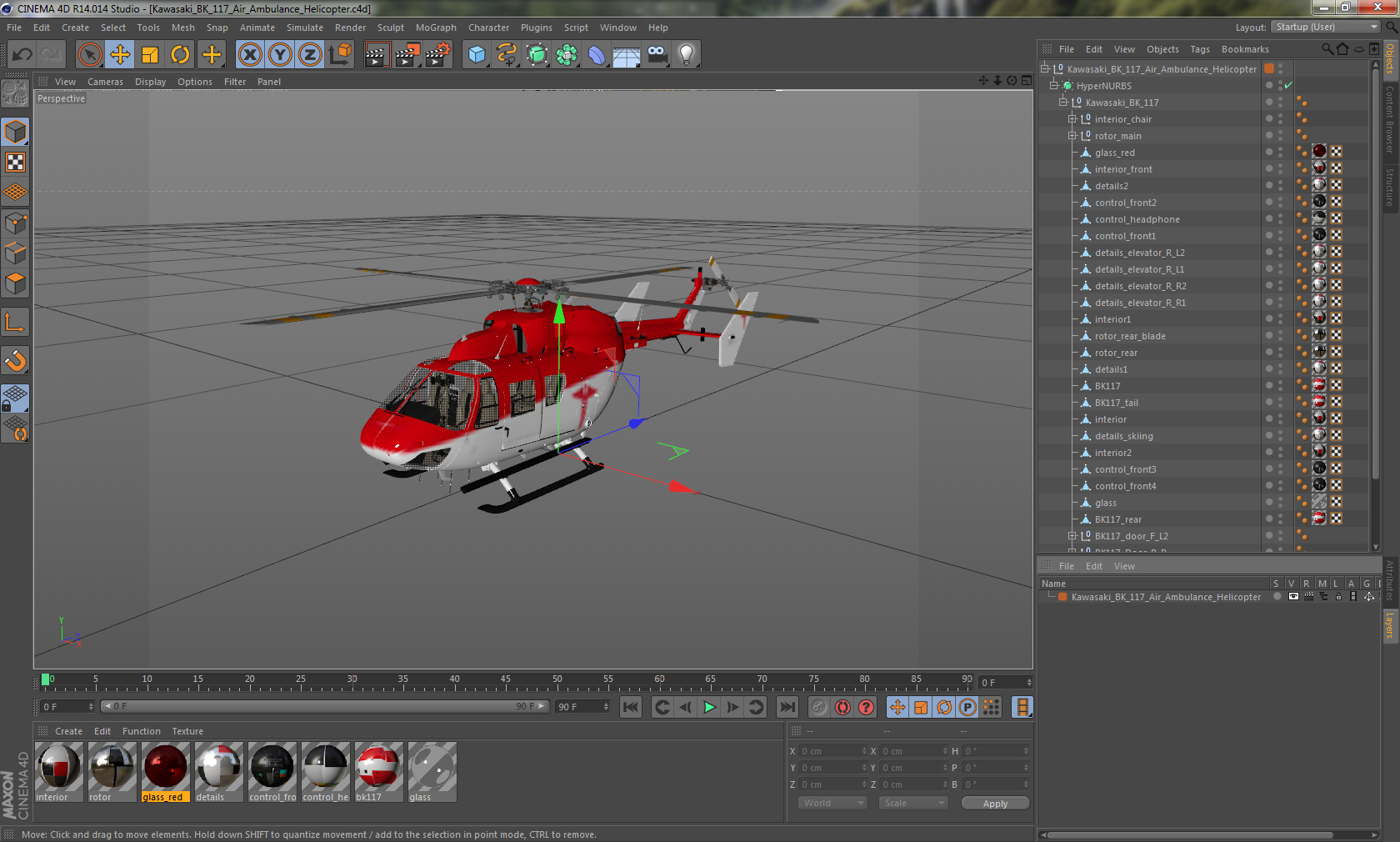Expand the interior_chair node
Image resolution: width=1400 pixels, height=842 pixels.
[1072, 119]
